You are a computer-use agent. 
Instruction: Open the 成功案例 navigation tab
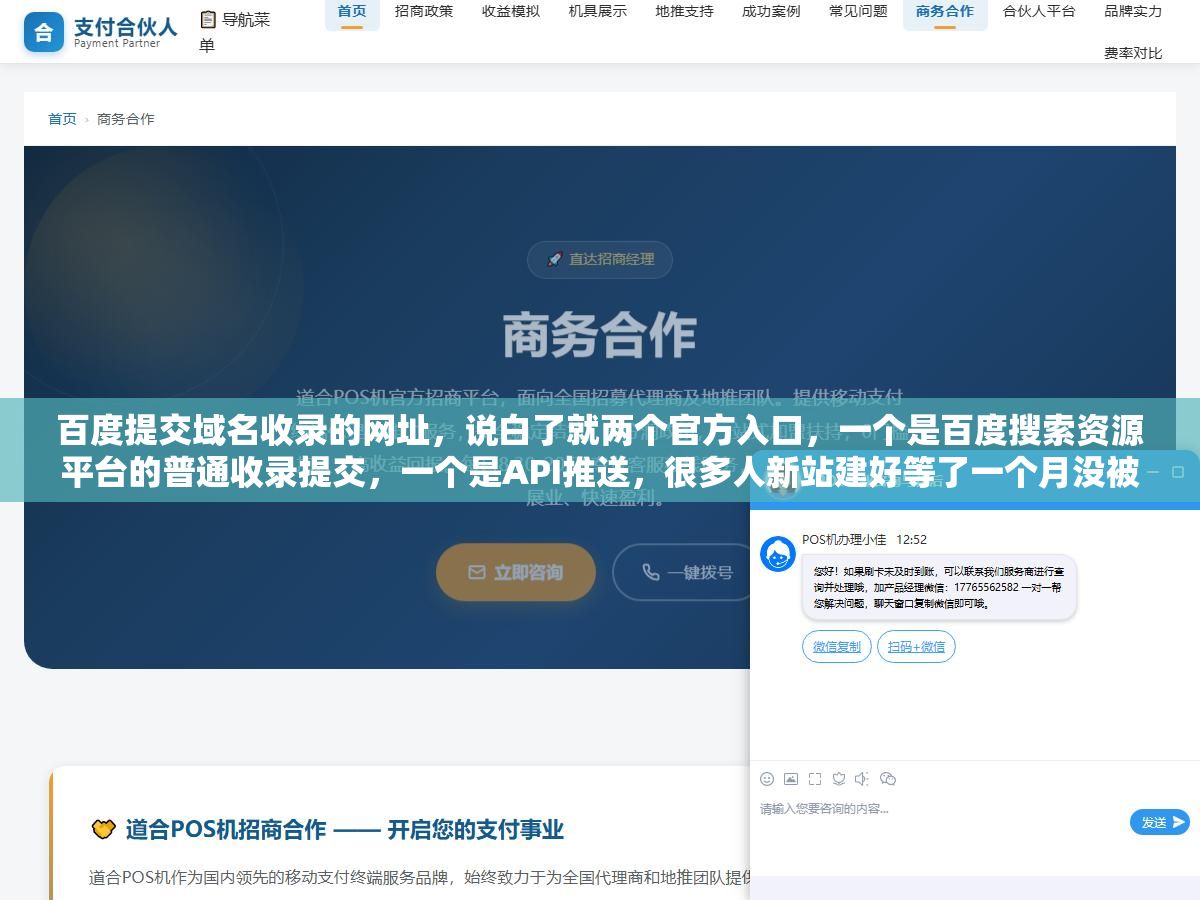[771, 12]
